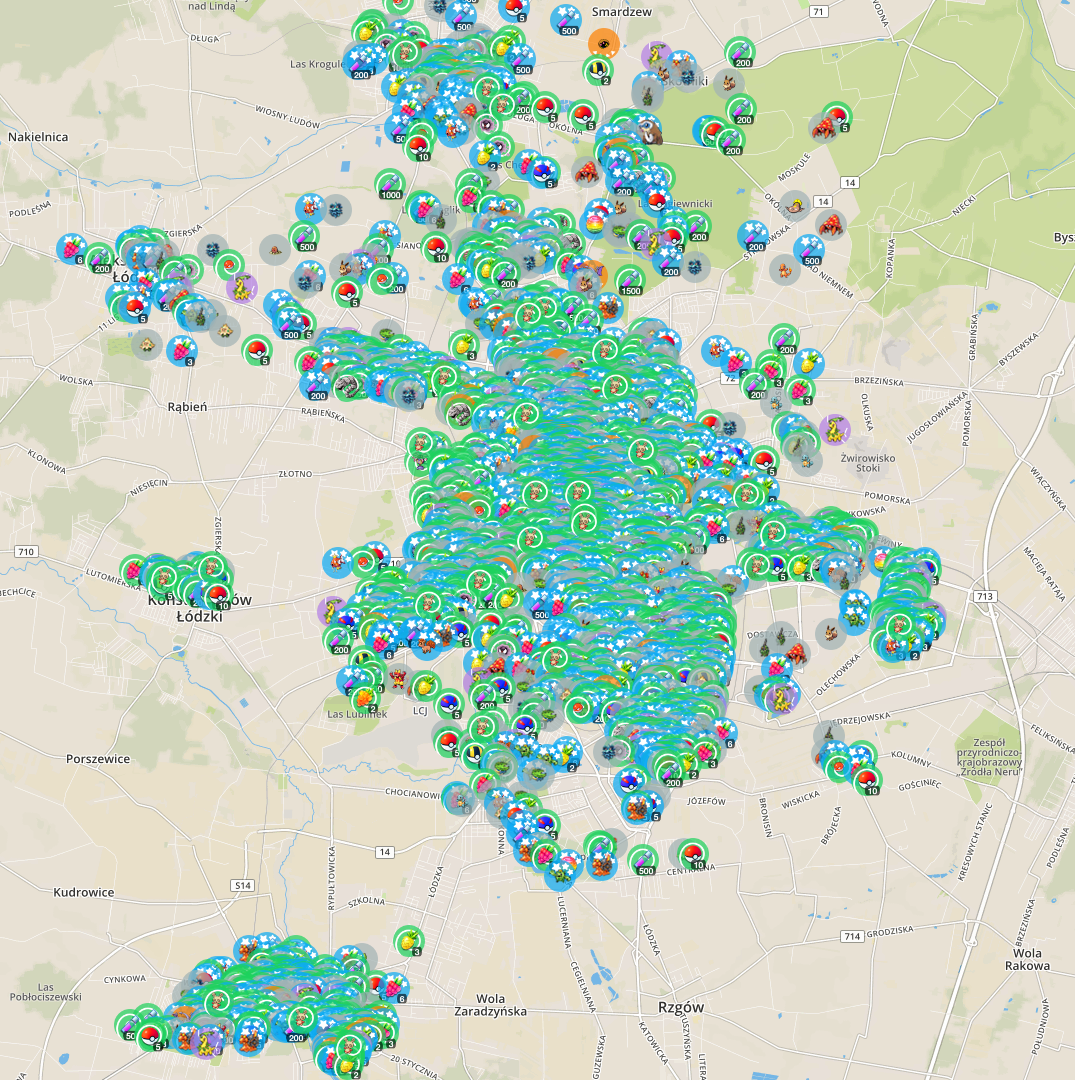The width and height of the screenshot is (1075, 1080).
Task: Click the Razz Berry 6 marker near PODLEŚNA label
Action: [72, 249]
